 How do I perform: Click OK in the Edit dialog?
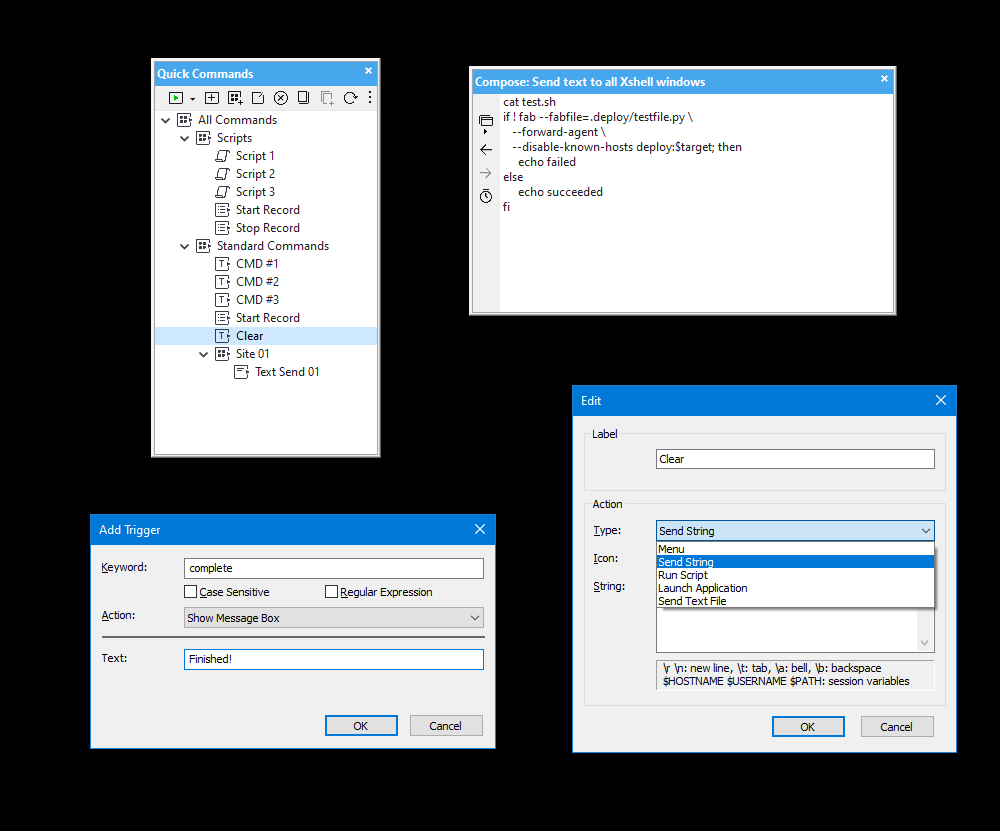click(x=808, y=727)
